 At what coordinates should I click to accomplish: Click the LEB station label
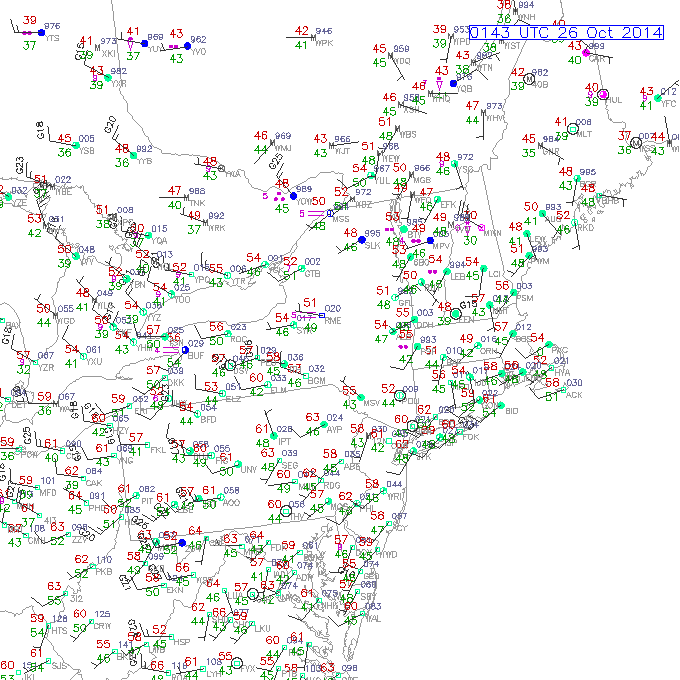[458, 276]
